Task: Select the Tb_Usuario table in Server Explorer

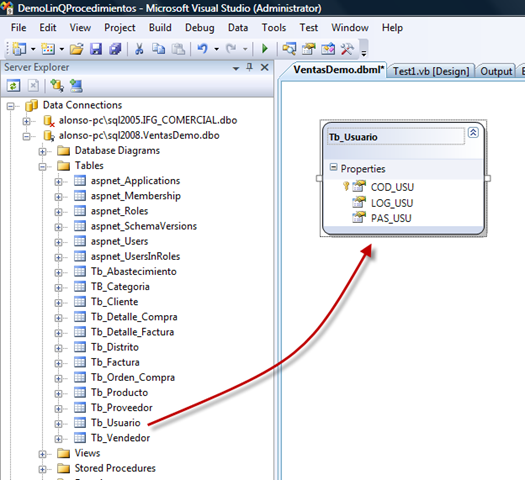Action: [x=116, y=423]
